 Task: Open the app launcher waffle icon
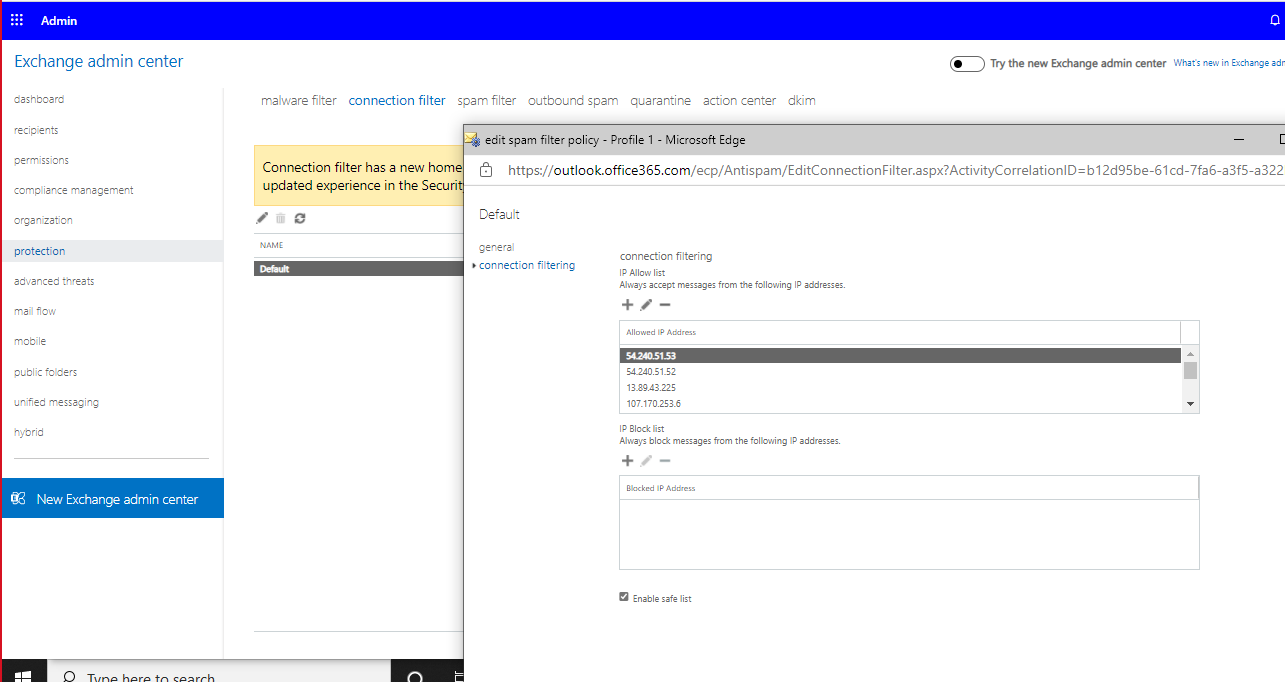tap(17, 20)
